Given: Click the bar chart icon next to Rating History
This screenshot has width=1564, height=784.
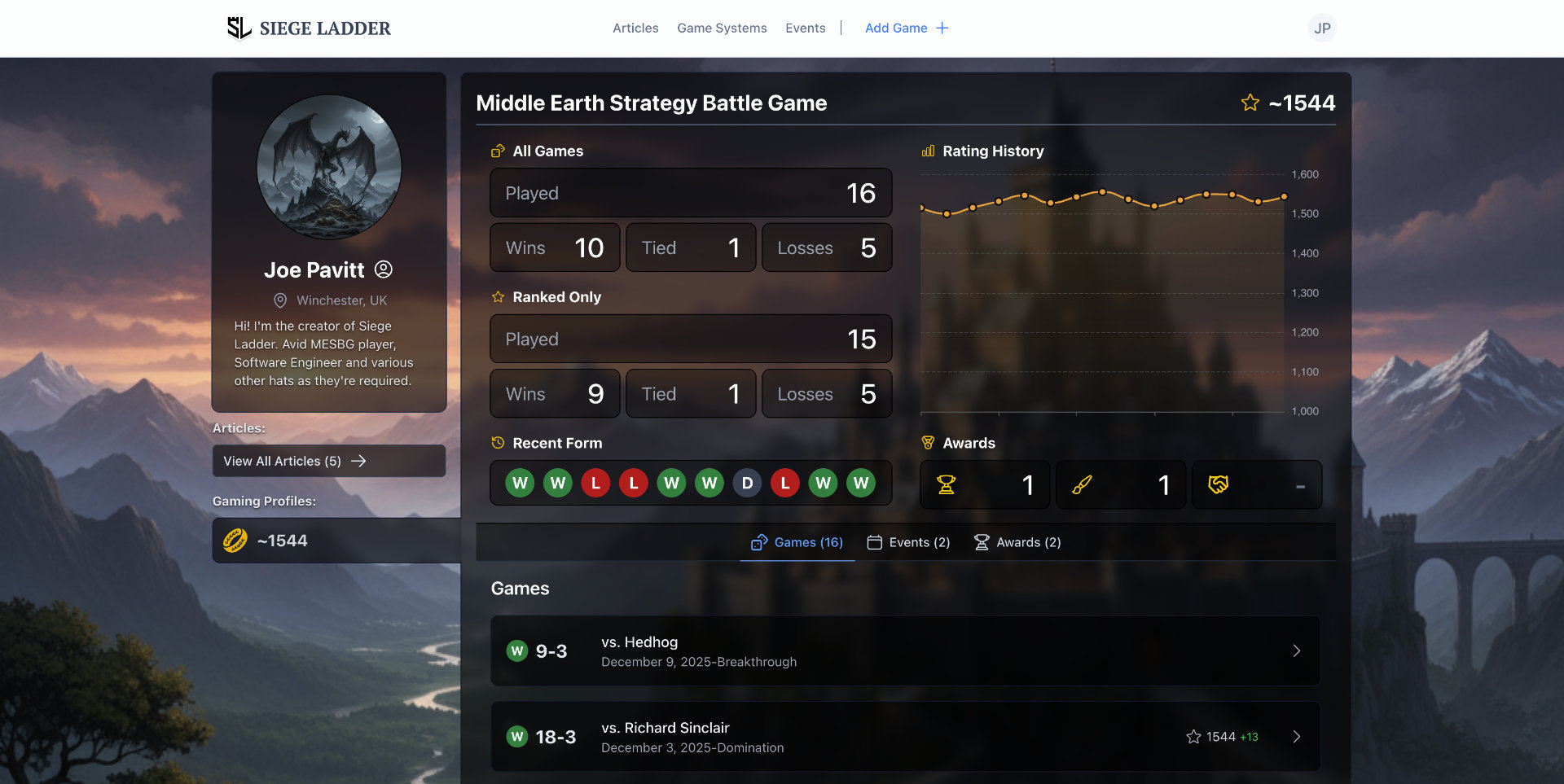Looking at the screenshot, I should point(928,151).
